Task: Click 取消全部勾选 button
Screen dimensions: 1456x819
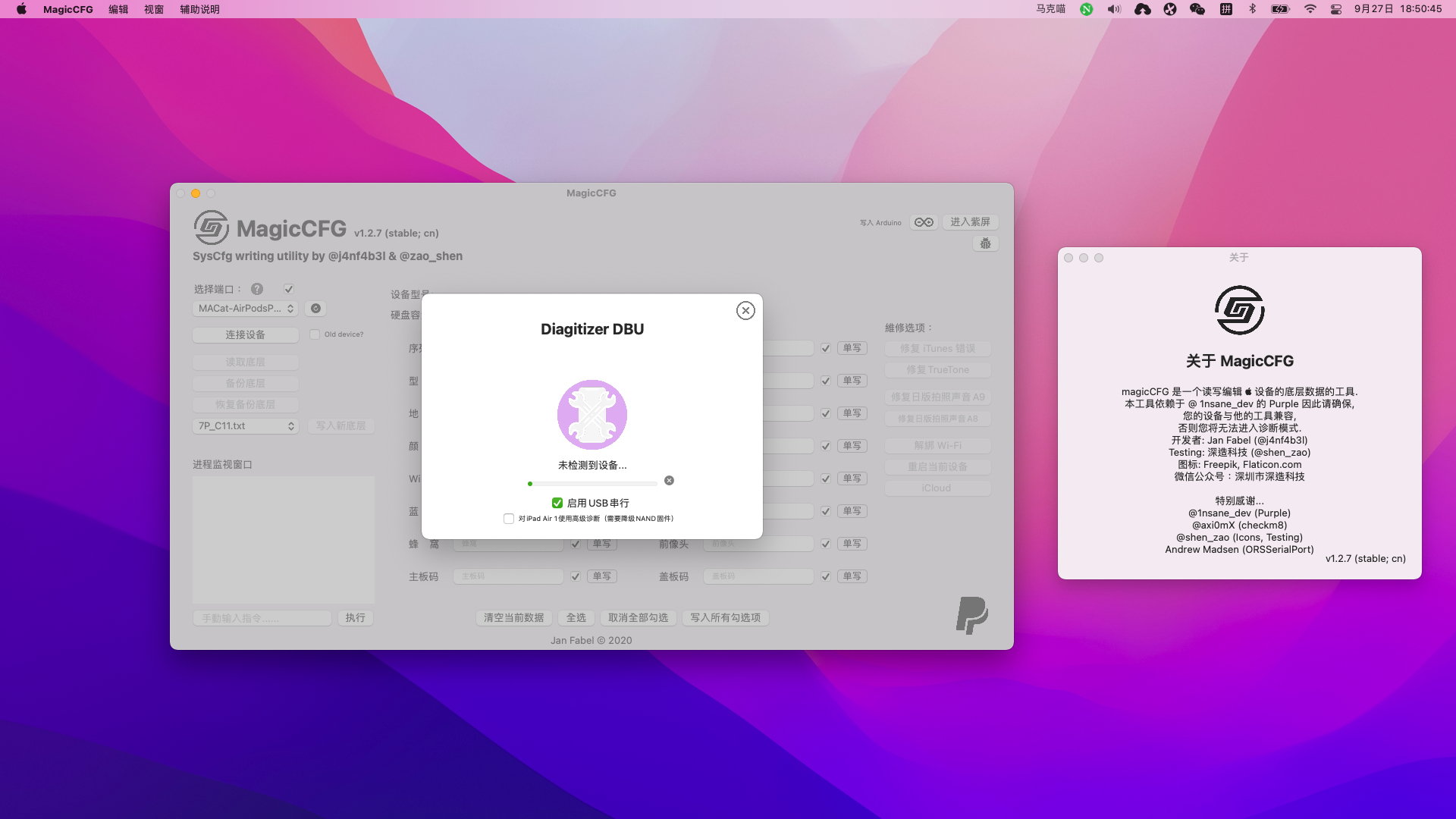Action: [x=639, y=618]
